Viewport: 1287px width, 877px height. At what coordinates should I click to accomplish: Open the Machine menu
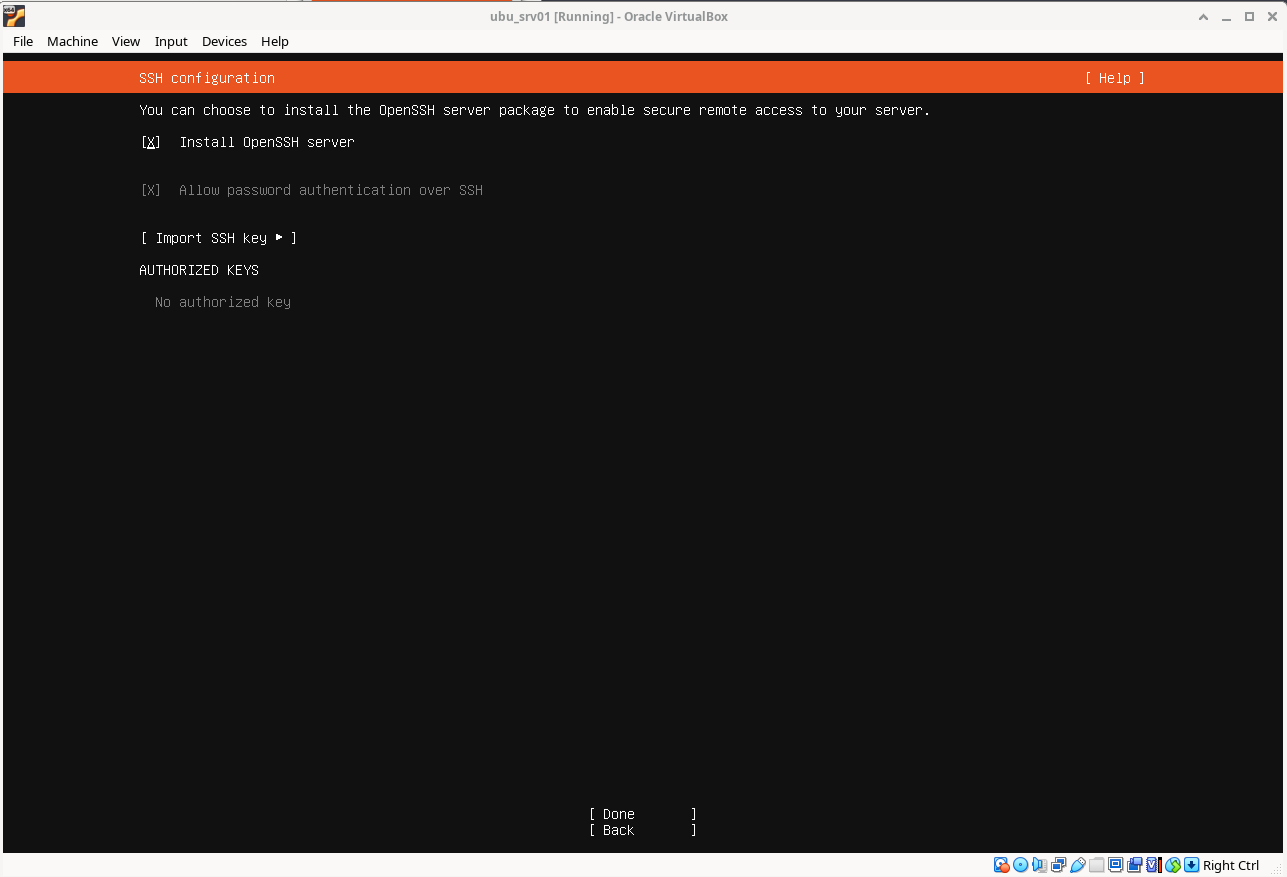tap(72, 41)
